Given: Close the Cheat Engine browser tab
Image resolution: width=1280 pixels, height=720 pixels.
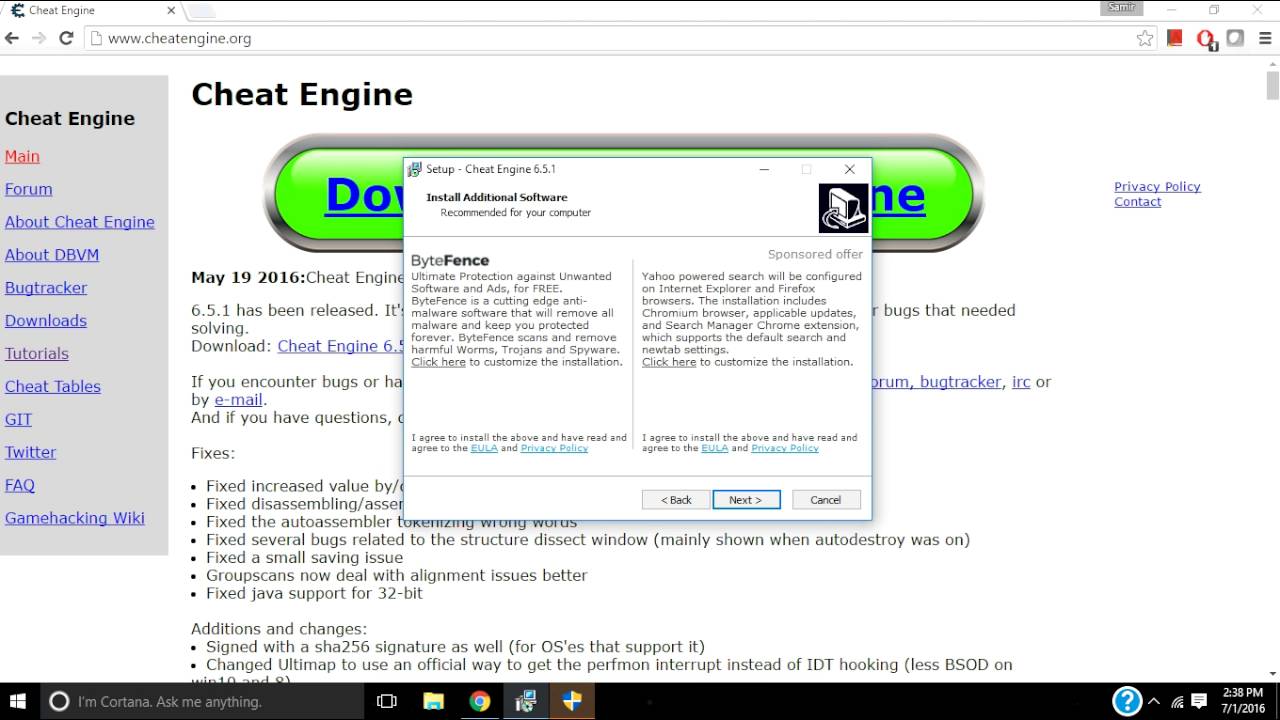Looking at the screenshot, I should (x=171, y=11).
